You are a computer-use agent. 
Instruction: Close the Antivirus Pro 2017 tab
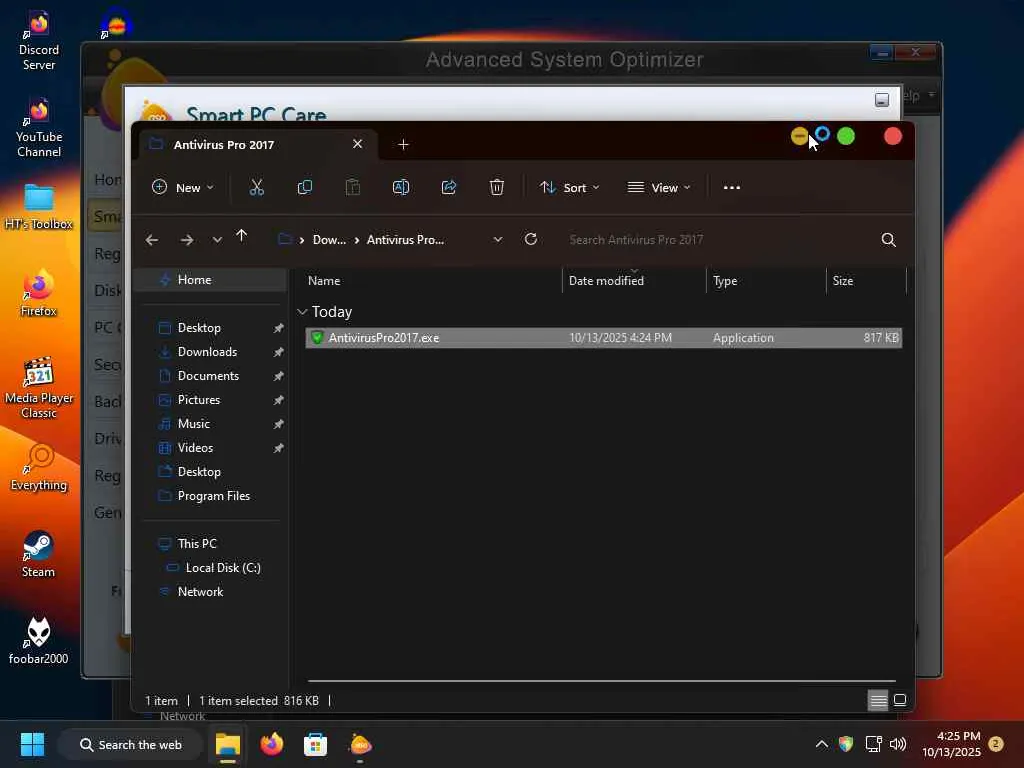(x=357, y=144)
